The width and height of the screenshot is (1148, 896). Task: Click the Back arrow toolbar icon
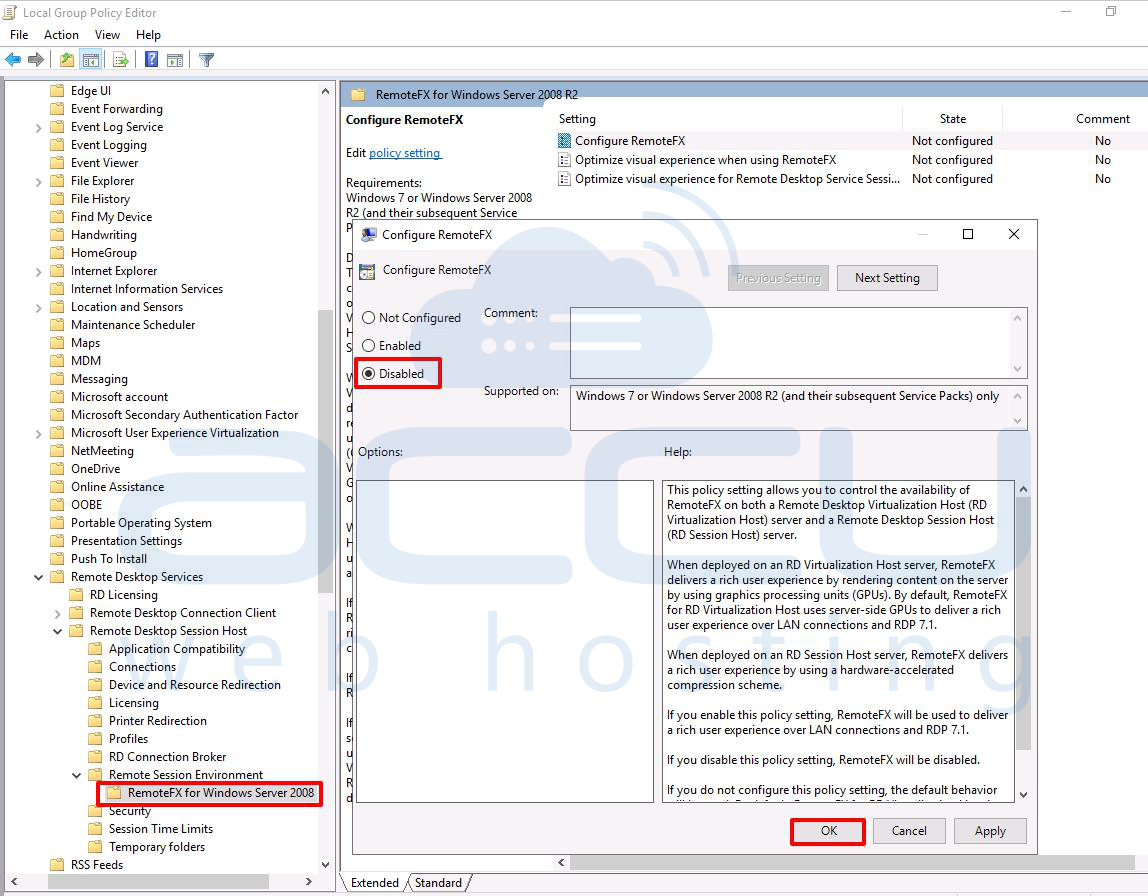click(x=13, y=60)
